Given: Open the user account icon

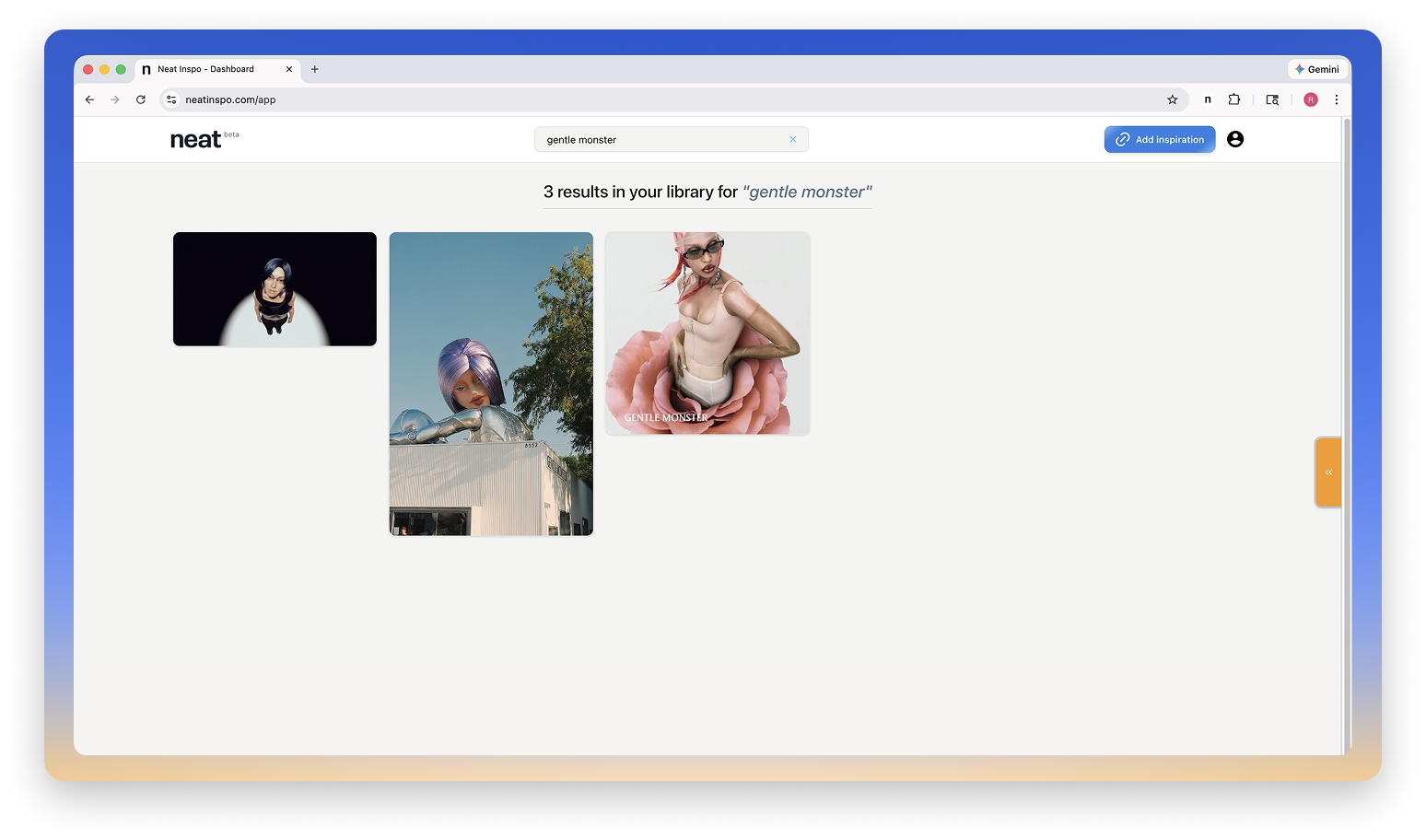Looking at the screenshot, I should tap(1235, 139).
